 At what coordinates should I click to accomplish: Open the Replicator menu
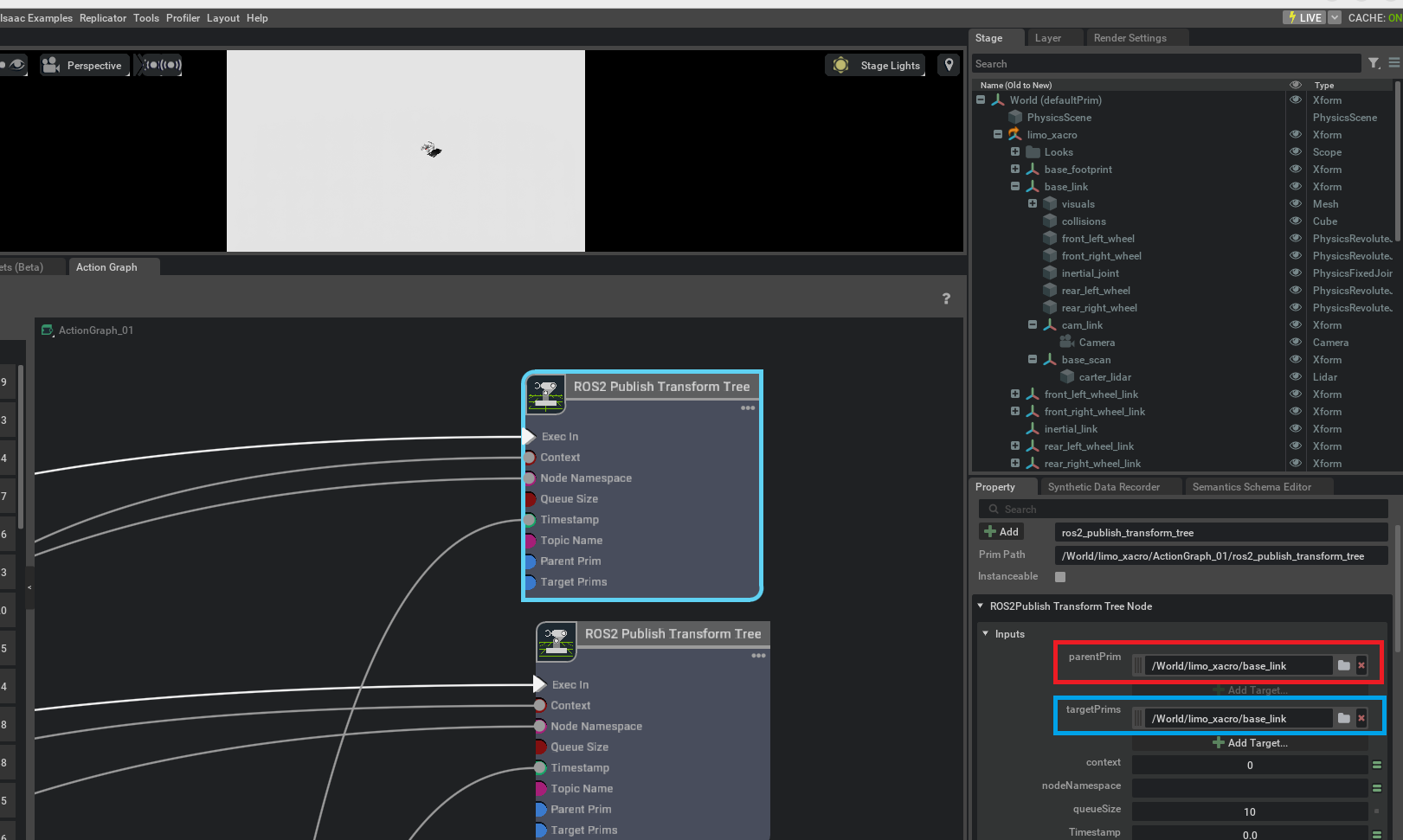click(103, 18)
